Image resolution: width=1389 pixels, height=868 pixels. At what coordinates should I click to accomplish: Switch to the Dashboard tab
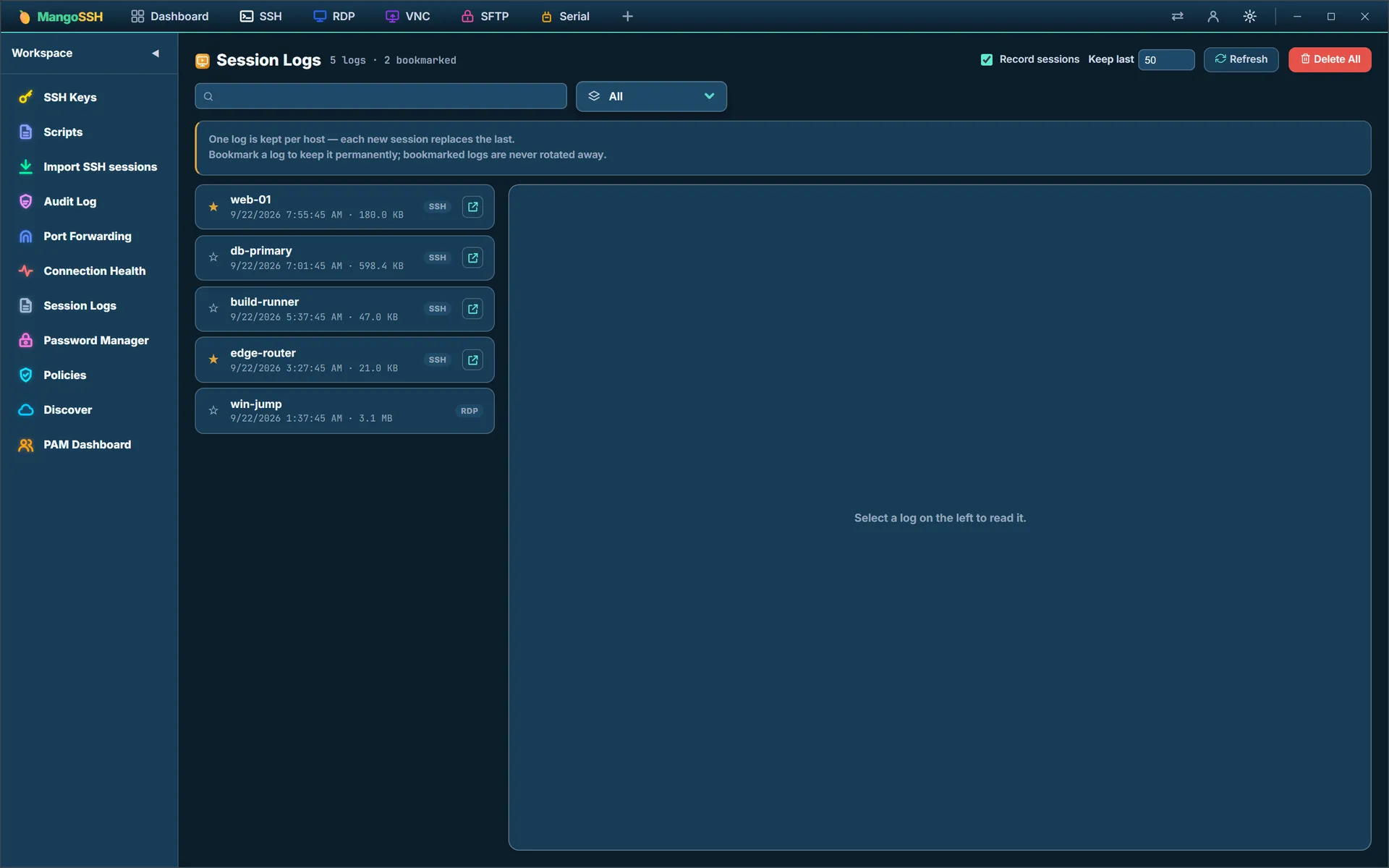(170, 16)
